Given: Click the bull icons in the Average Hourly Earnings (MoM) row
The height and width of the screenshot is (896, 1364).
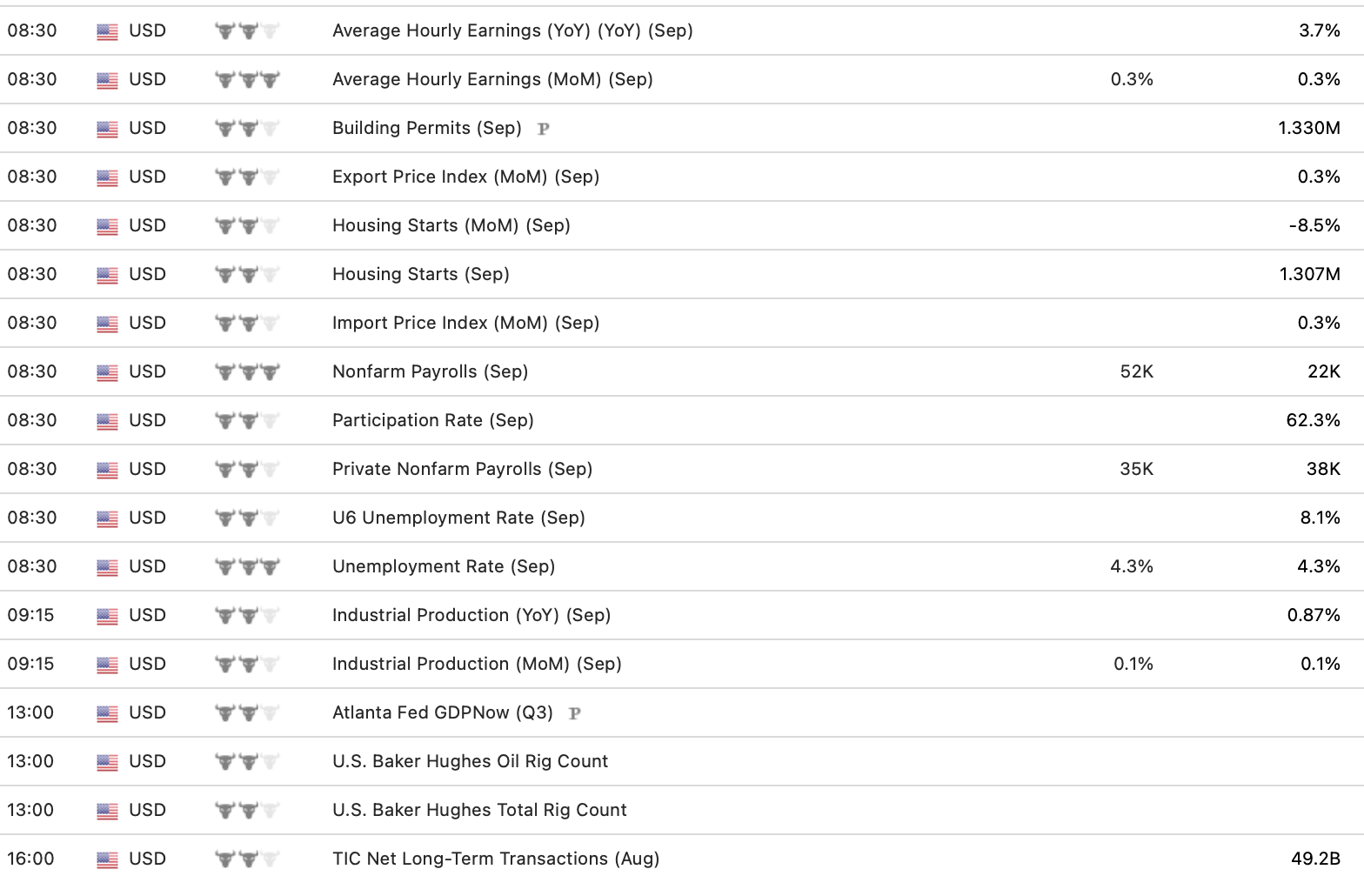Looking at the screenshot, I should (x=247, y=80).
